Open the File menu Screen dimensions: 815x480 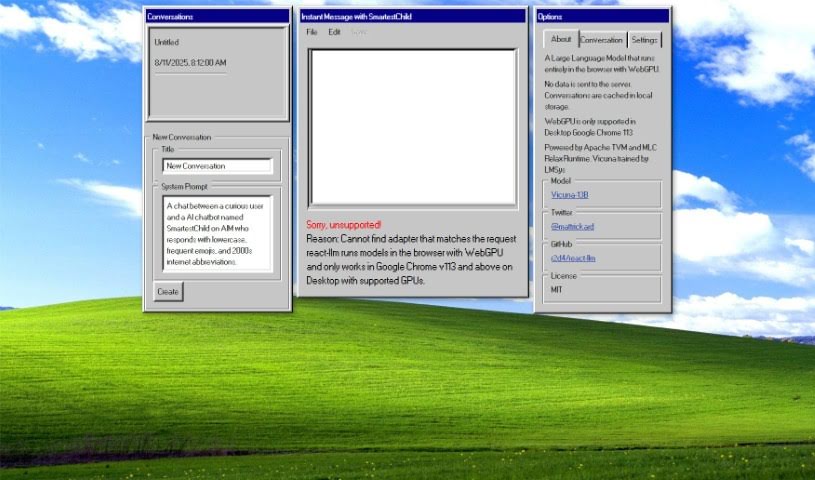point(311,32)
